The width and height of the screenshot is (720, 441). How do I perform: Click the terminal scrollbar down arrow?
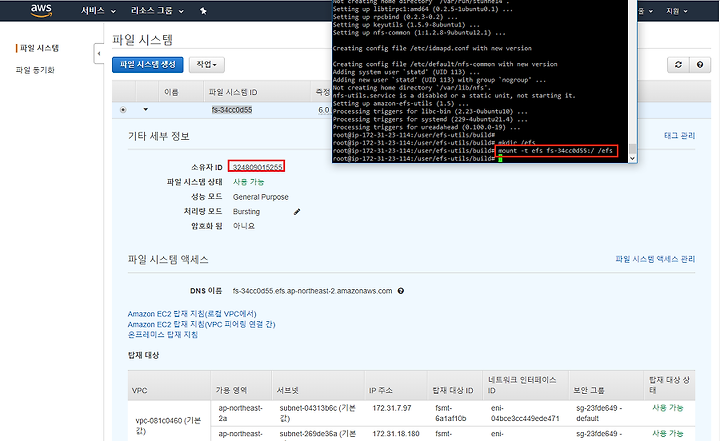632,158
